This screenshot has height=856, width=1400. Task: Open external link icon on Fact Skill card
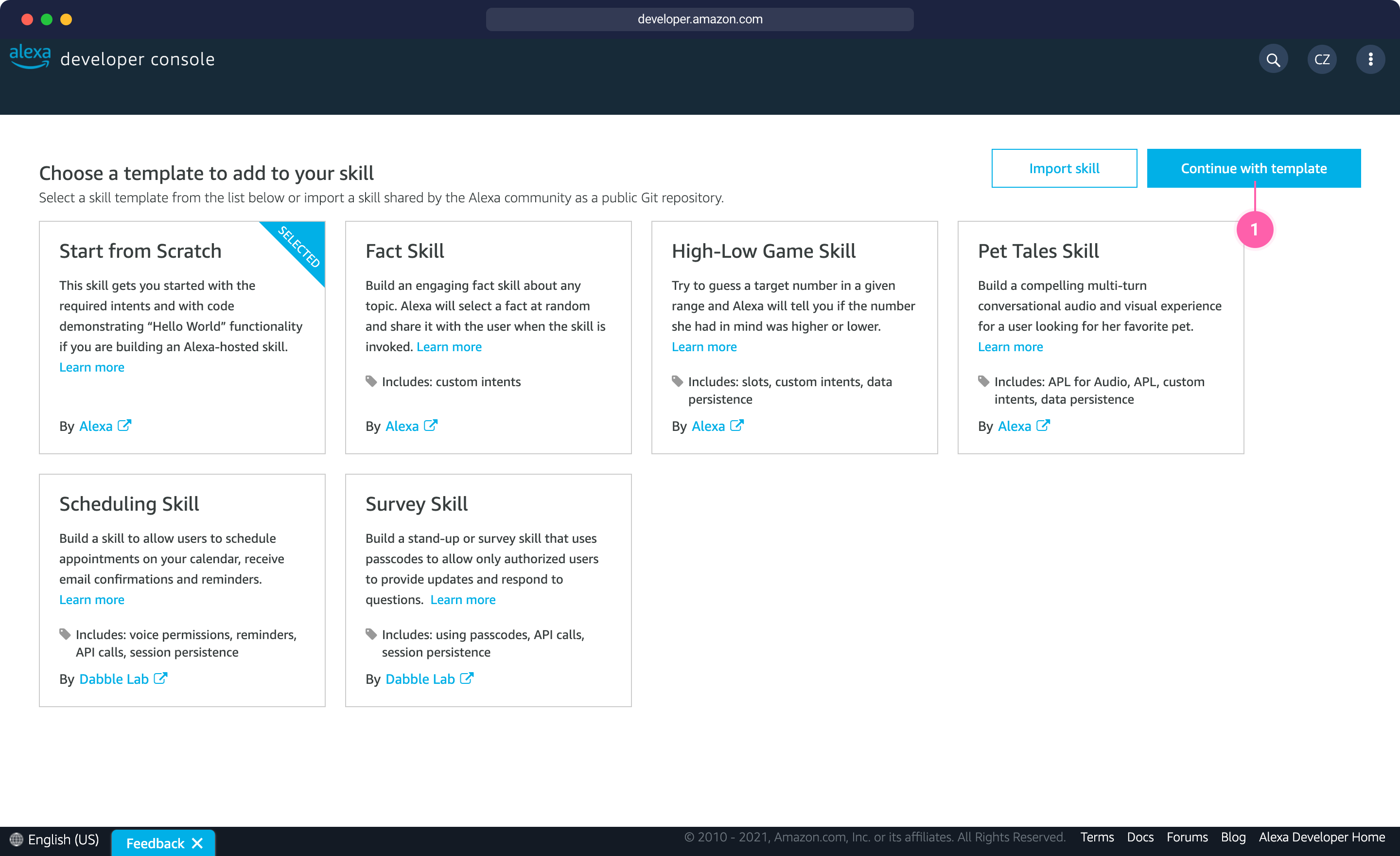pos(431,425)
